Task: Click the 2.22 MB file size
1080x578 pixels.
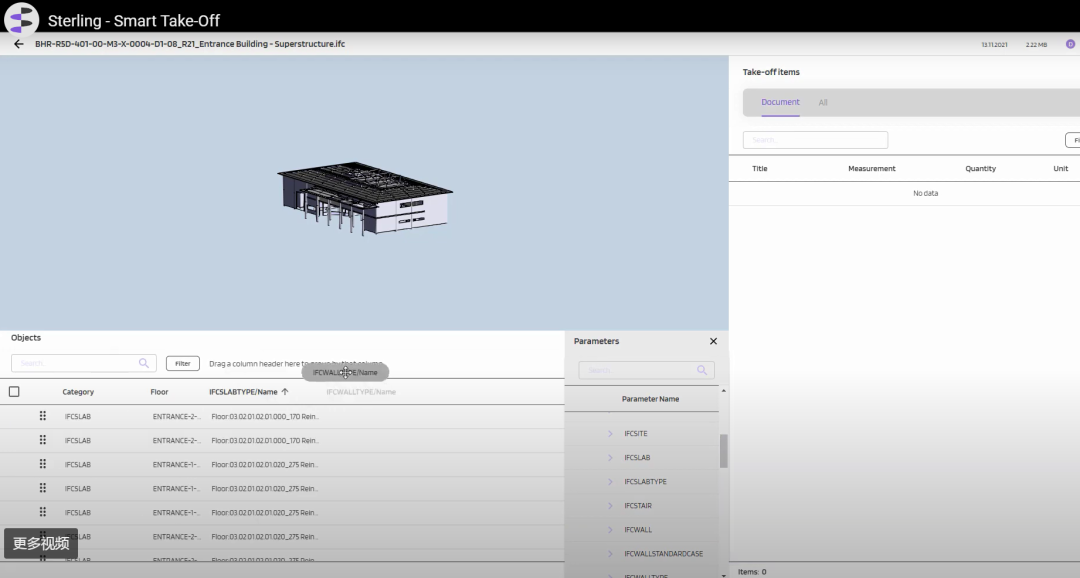Action: click(x=1036, y=45)
